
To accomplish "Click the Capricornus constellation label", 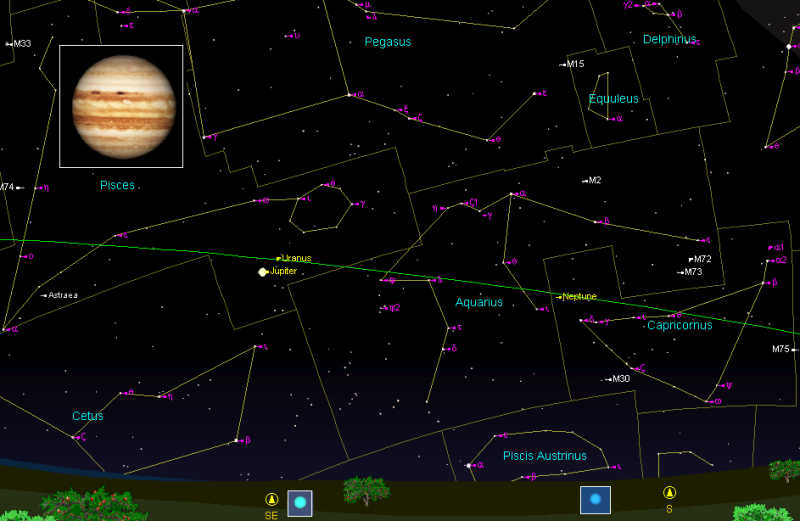I will [680, 325].
